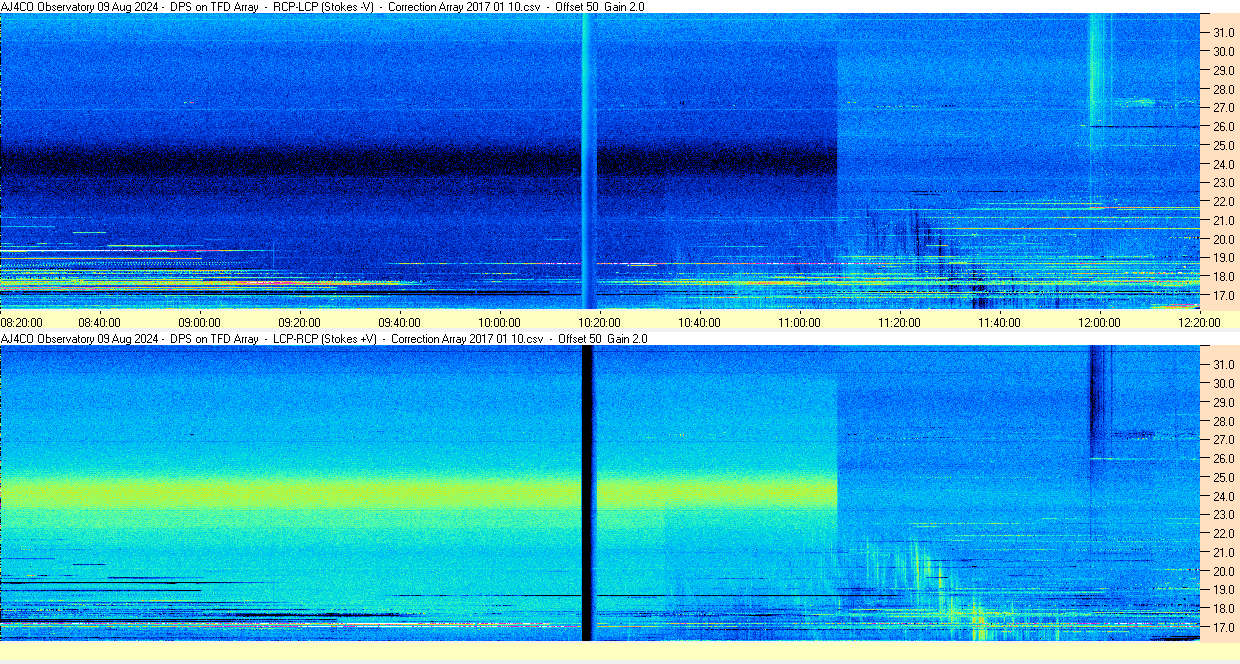Select 28.0 frequency label in Stokes +V panel

(x=1223, y=421)
